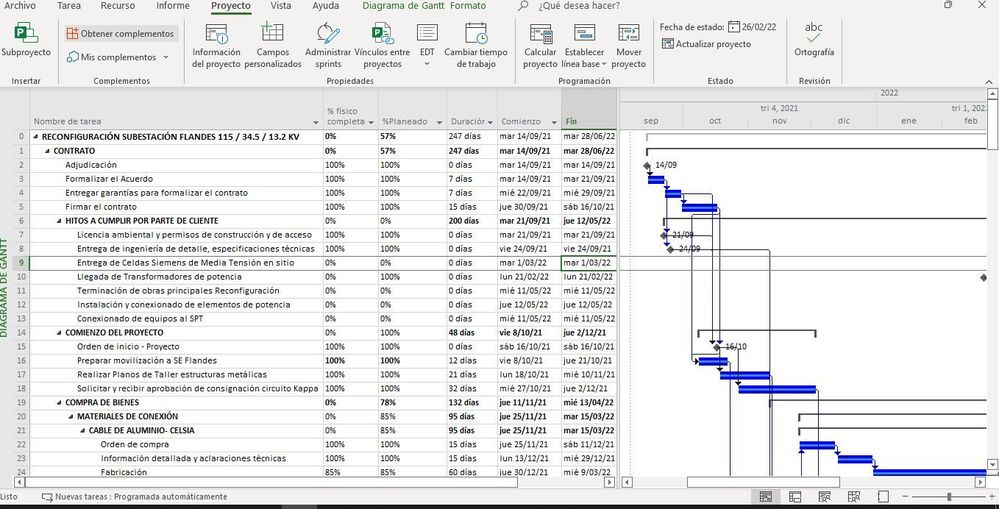
Task: Collapse the CONTRATO summary task
Action: pos(48,151)
